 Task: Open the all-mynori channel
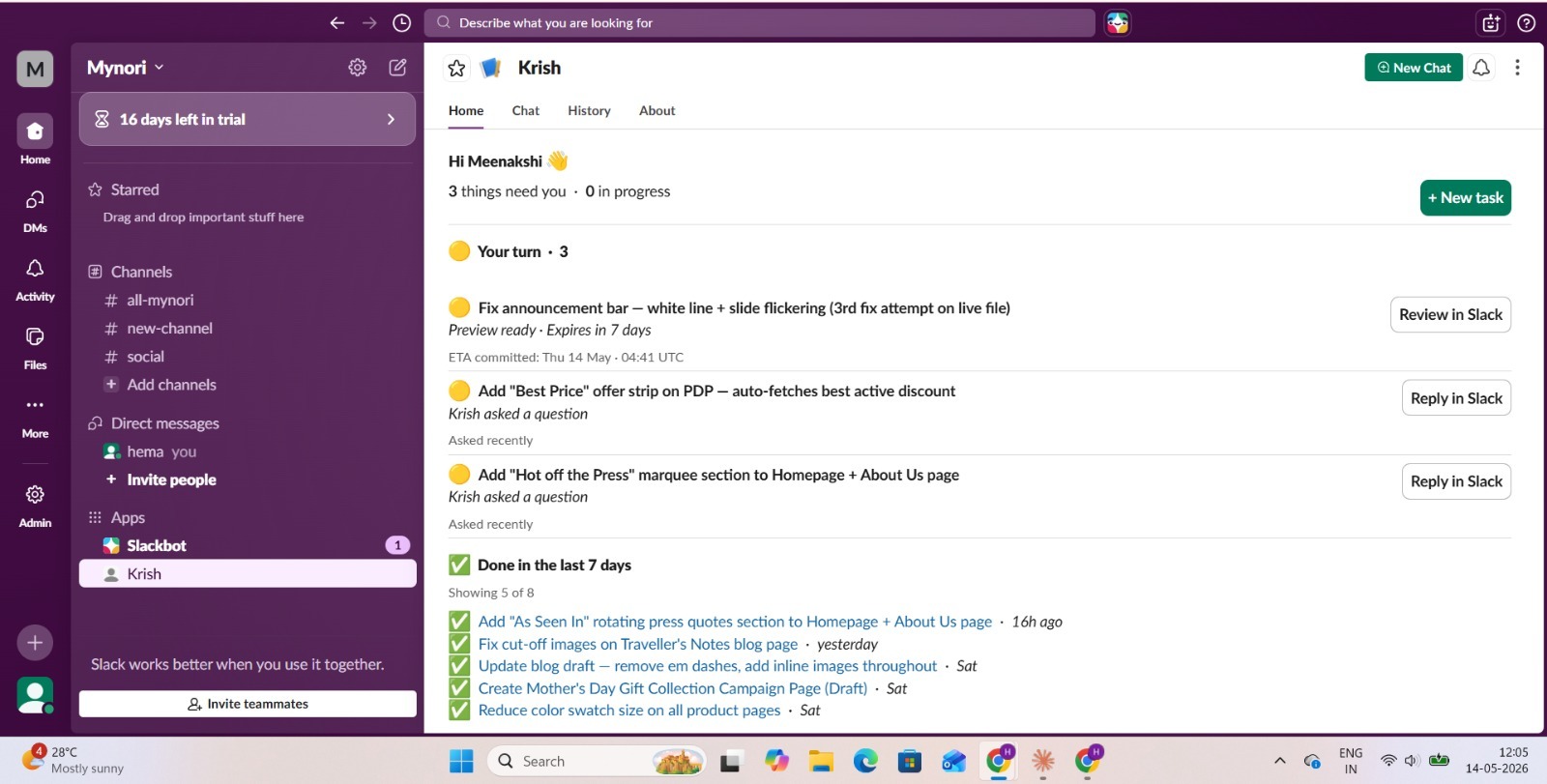248,300
